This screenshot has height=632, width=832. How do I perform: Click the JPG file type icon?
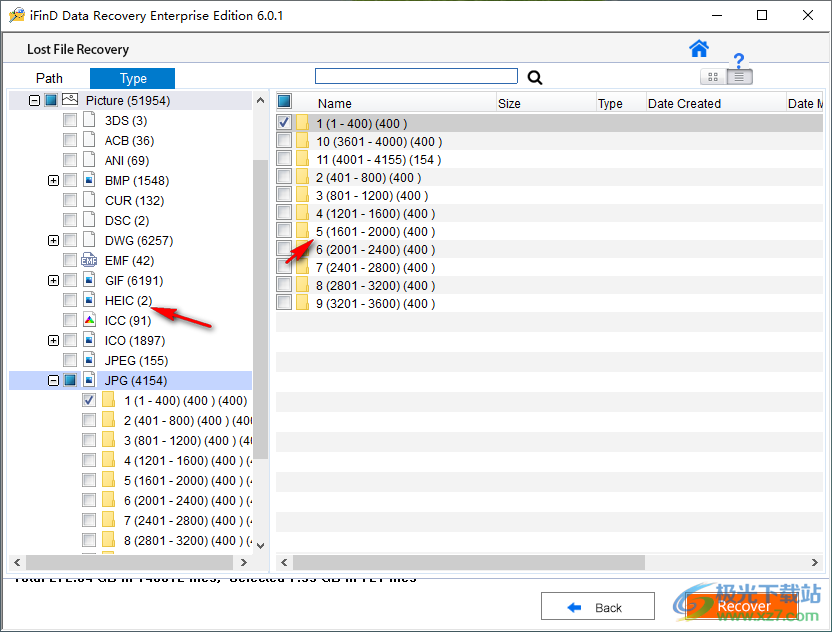89,380
